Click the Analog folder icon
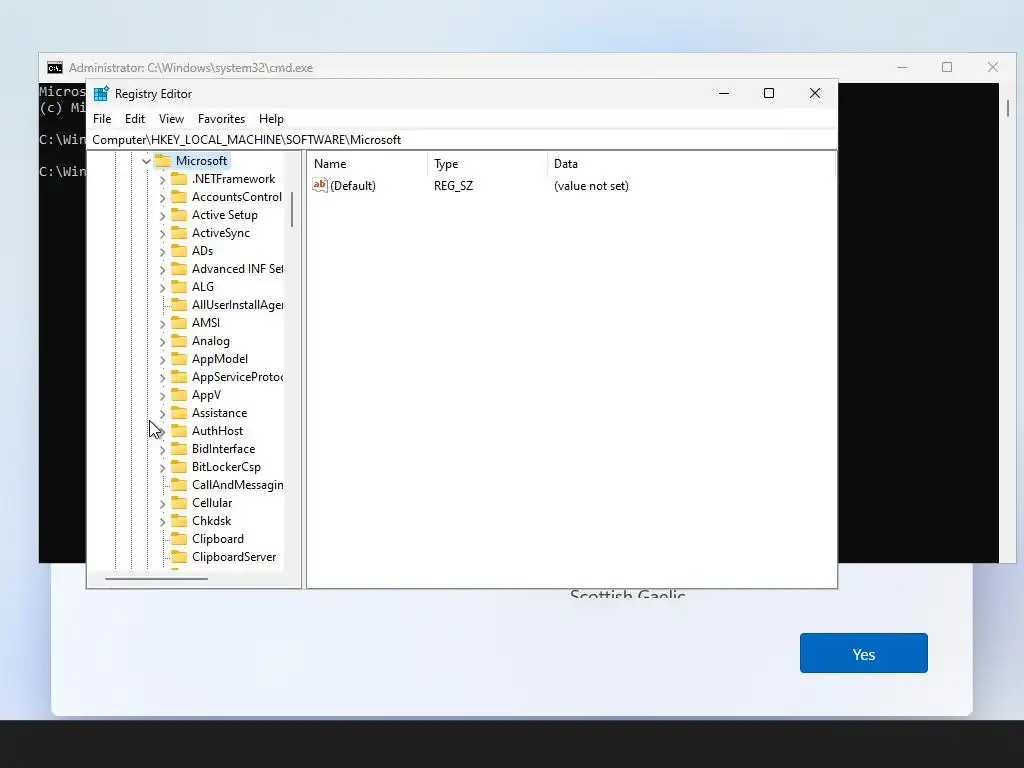 pos(179,341)
